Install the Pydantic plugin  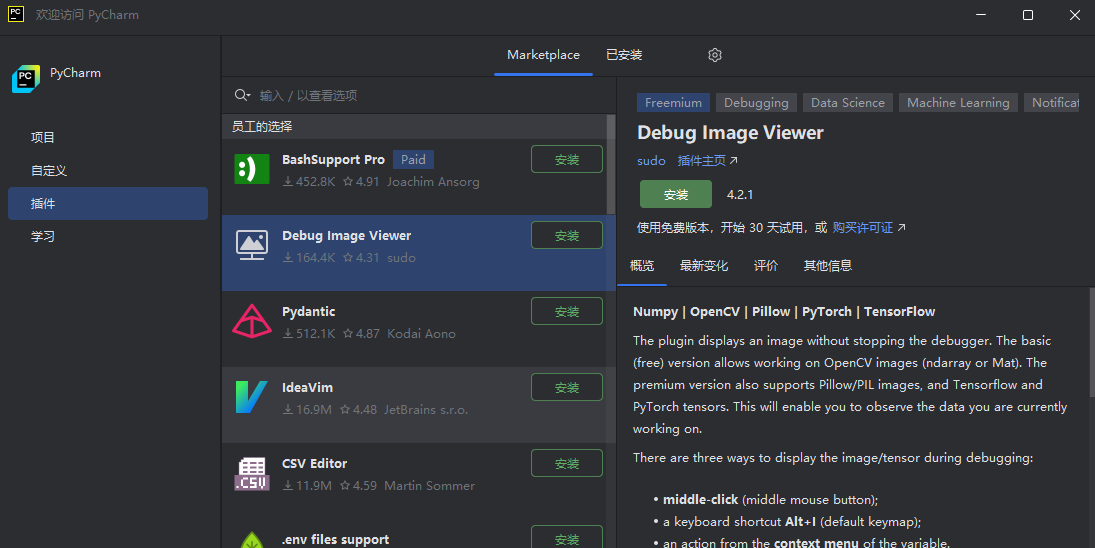(x=566, y=312)
